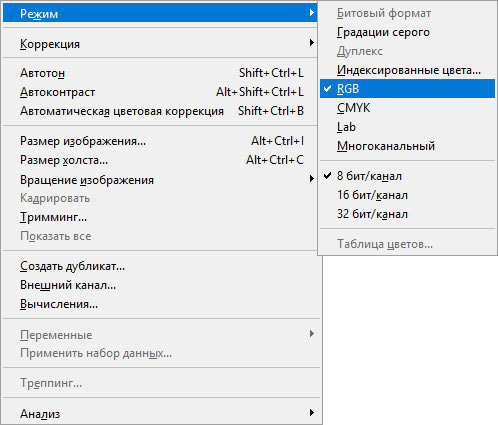Screen dimensions: 498x425
Task: Switch mode to Градации серого
Action: point(407,32)
